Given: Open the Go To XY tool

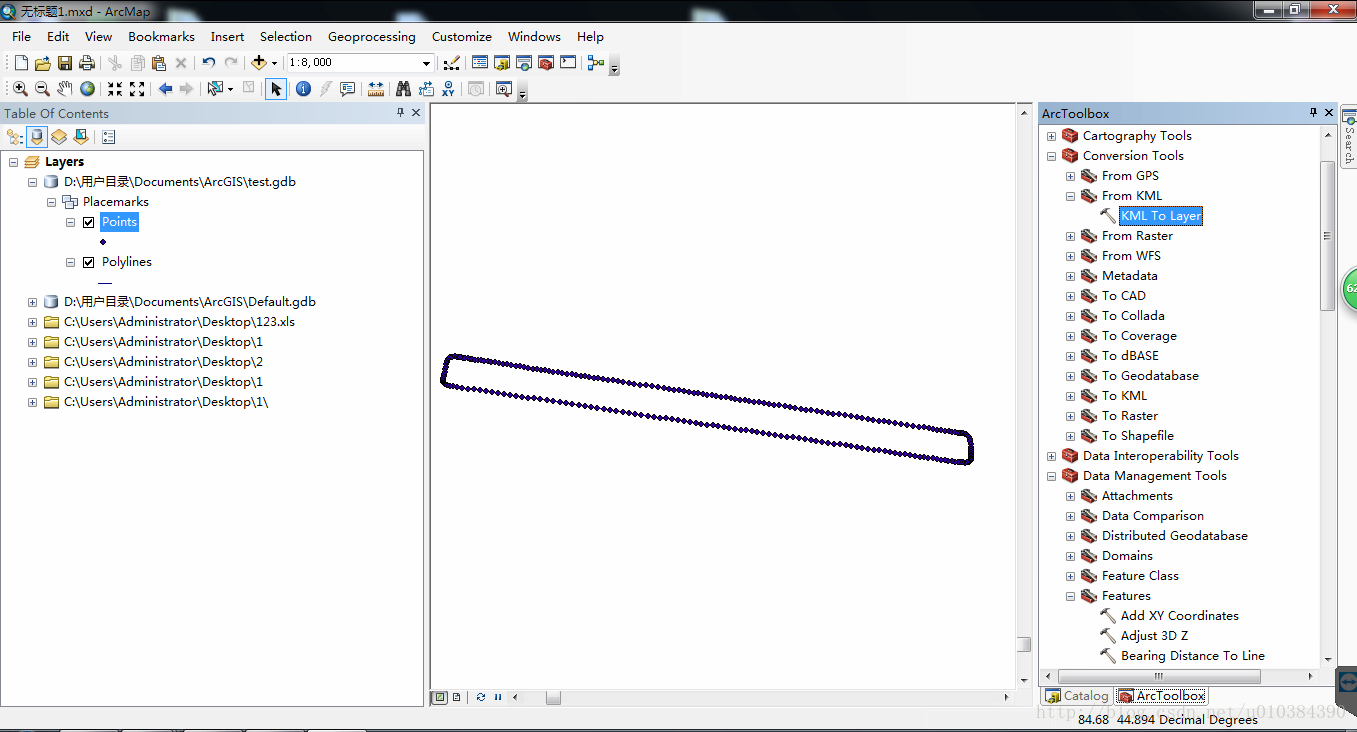Looking at the screenshot, I should (448, 89).
